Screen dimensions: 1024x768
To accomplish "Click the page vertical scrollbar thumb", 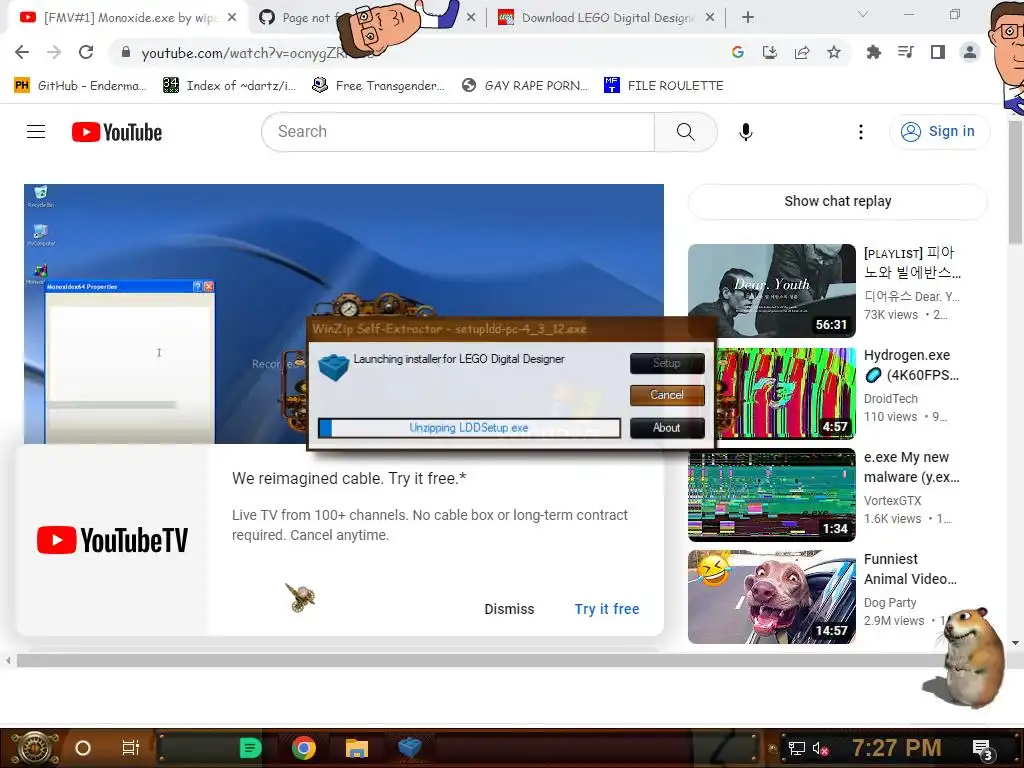I will tap(1016, 180).
